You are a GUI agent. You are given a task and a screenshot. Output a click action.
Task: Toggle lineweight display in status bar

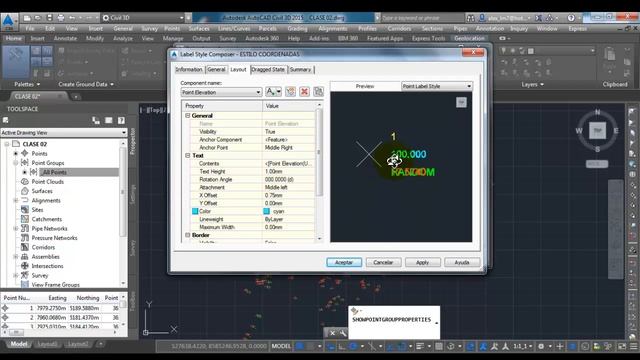[x=420, y=346]
